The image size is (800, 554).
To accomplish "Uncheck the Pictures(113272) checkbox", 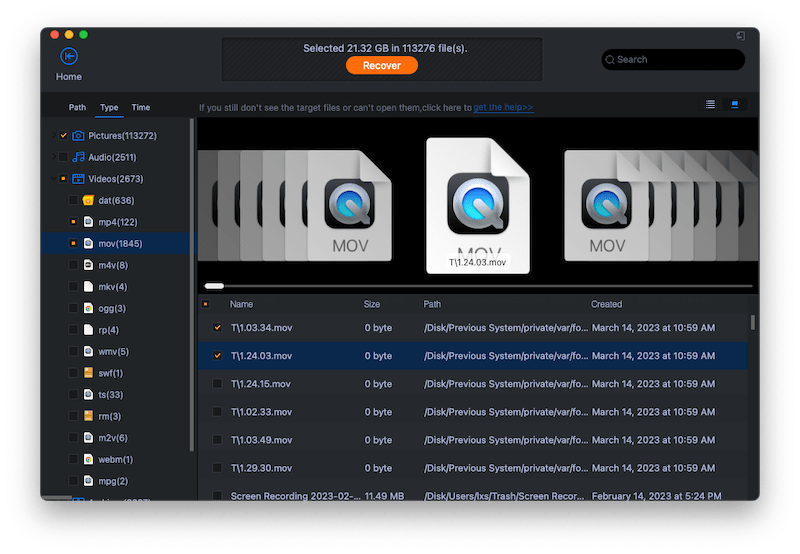I will pos(63,136).
